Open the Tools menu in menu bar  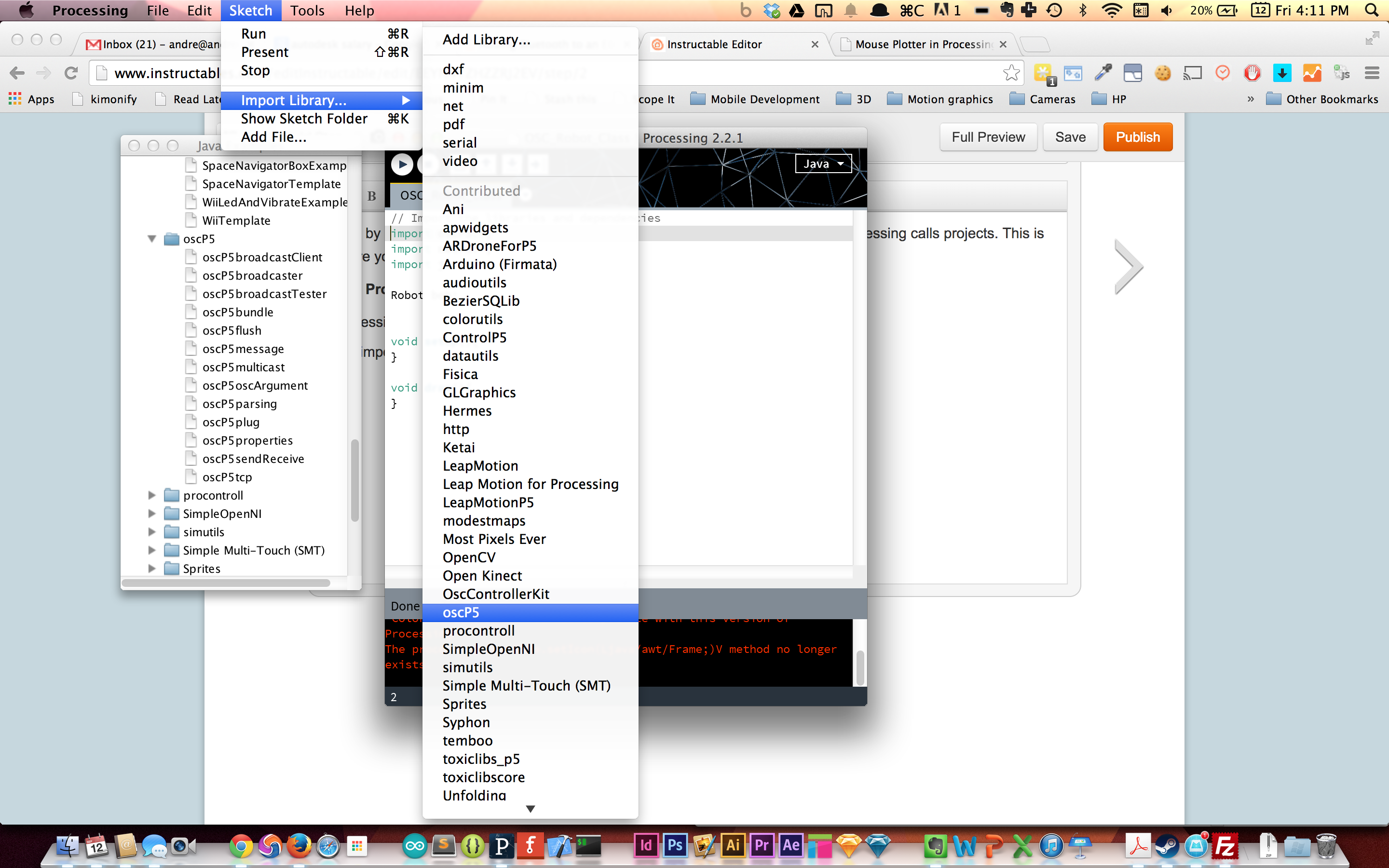tap(307, 10)
